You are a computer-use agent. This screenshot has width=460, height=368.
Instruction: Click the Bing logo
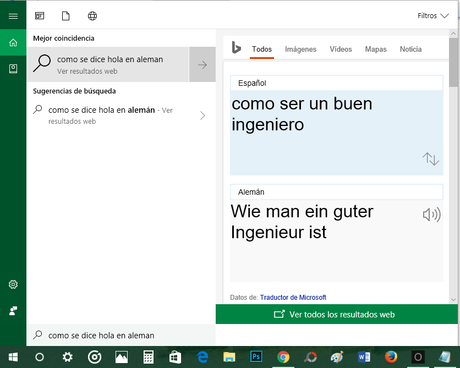coord(236,48)
